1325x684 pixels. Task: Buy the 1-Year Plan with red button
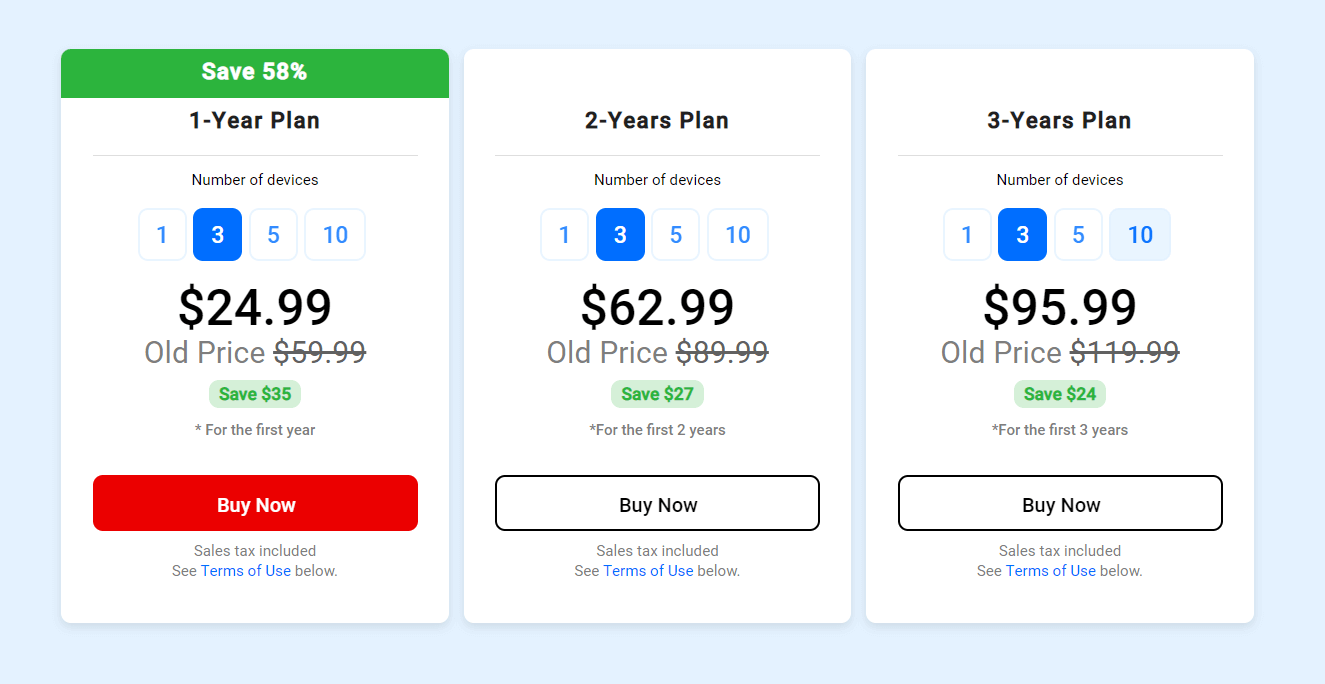coord(255,503)
